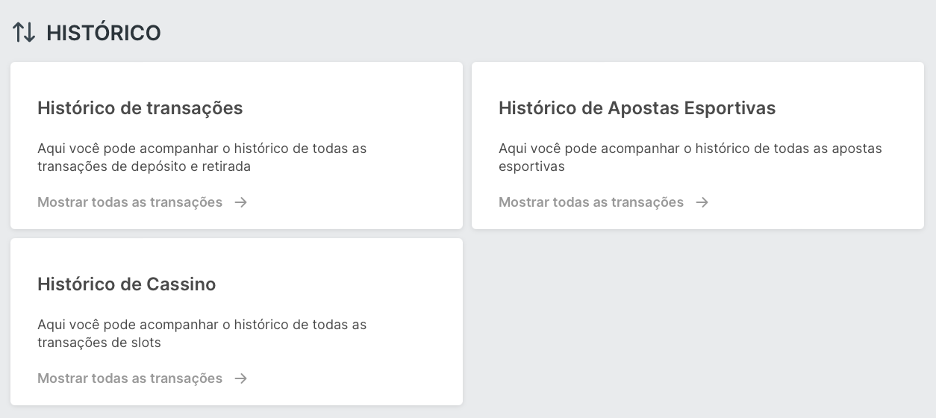Viewport: 936px width, 418px height.
Task: Select the Histórico de Apostas Esportivas title
Action: 637,108
